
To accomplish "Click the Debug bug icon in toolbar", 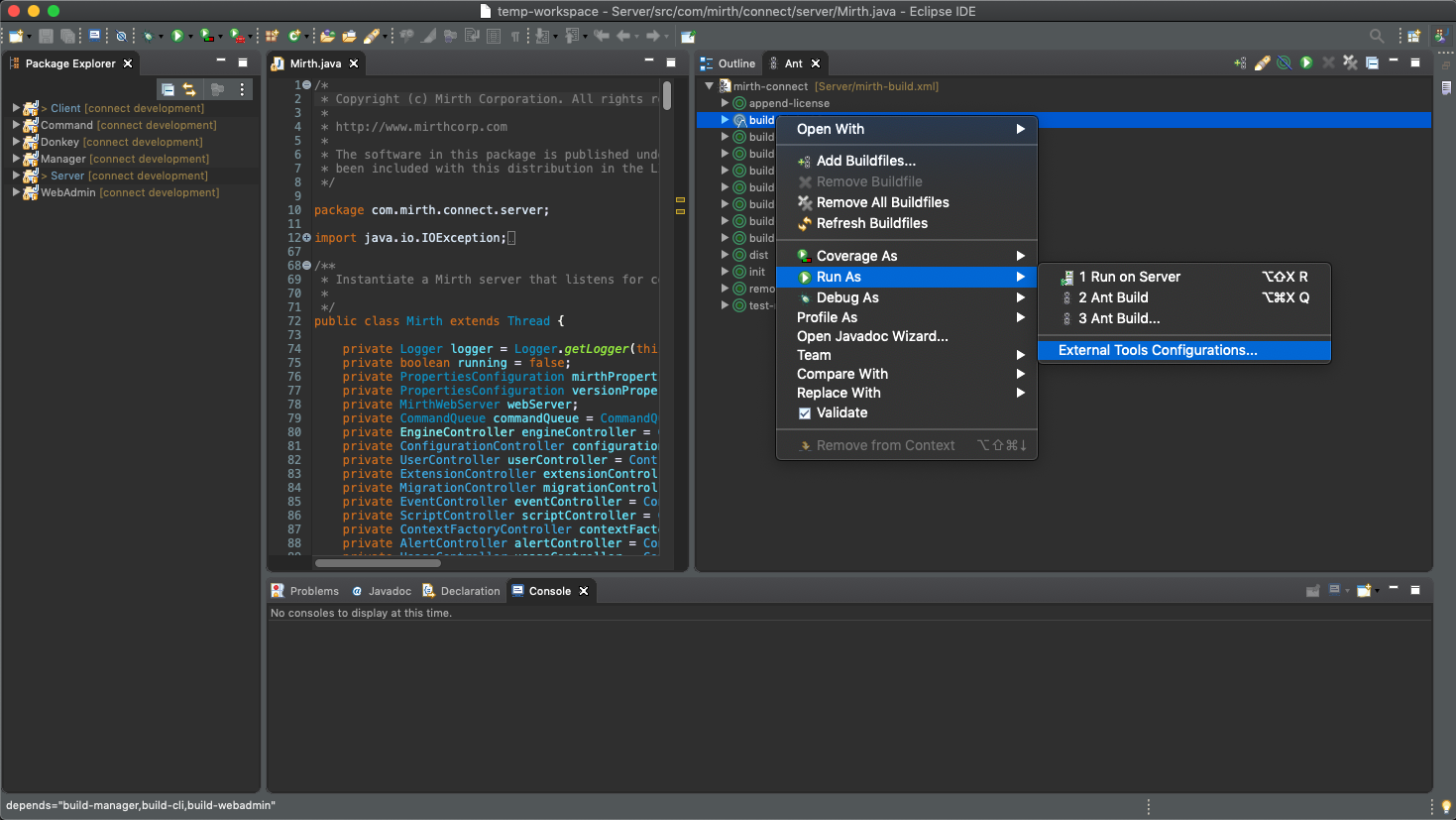I will [x=148, y=36].
